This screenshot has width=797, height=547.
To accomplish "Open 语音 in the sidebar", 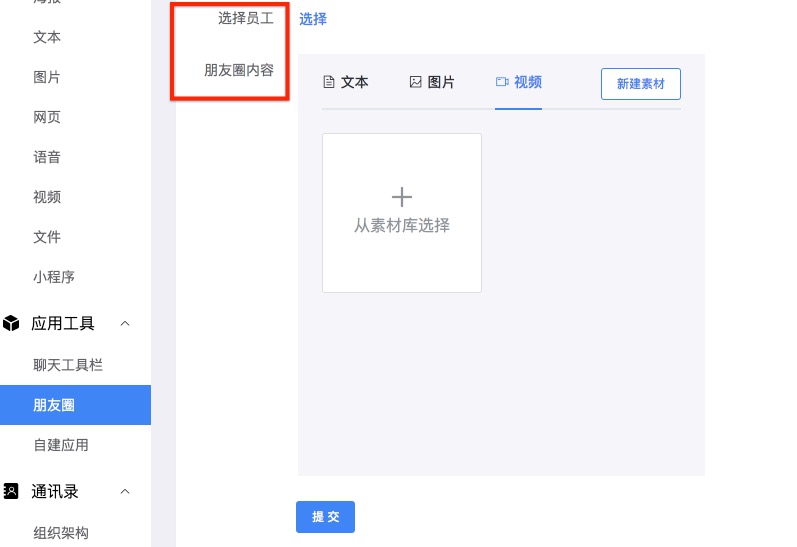I will 47,157.
